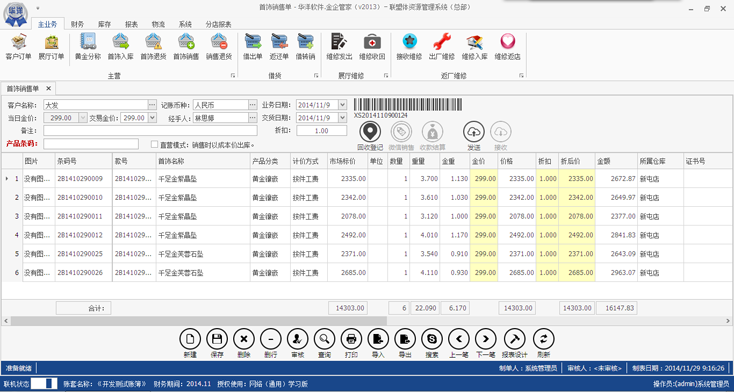Viewport: 734px width, 392px height.
Task: Click the 备注 remarks input field
Action: click(x=150, y=131)
